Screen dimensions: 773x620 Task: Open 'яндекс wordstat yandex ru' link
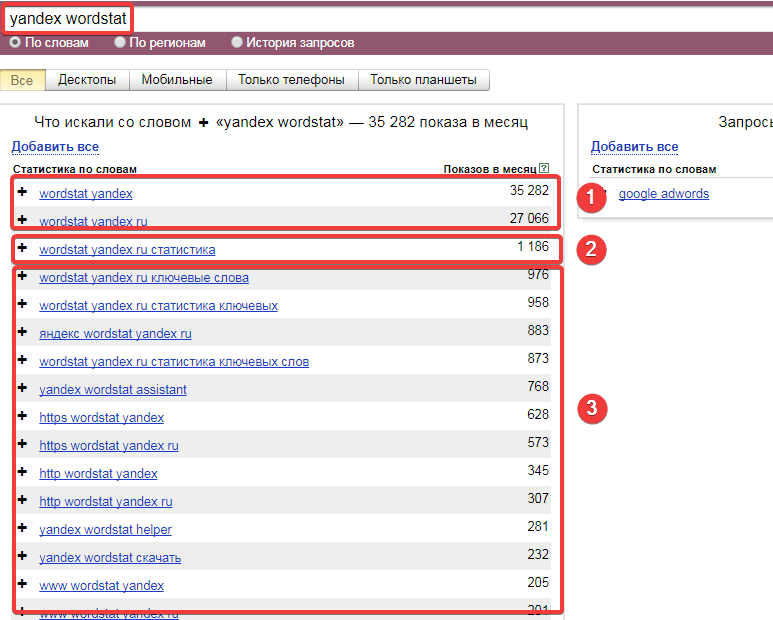point(115,334)
